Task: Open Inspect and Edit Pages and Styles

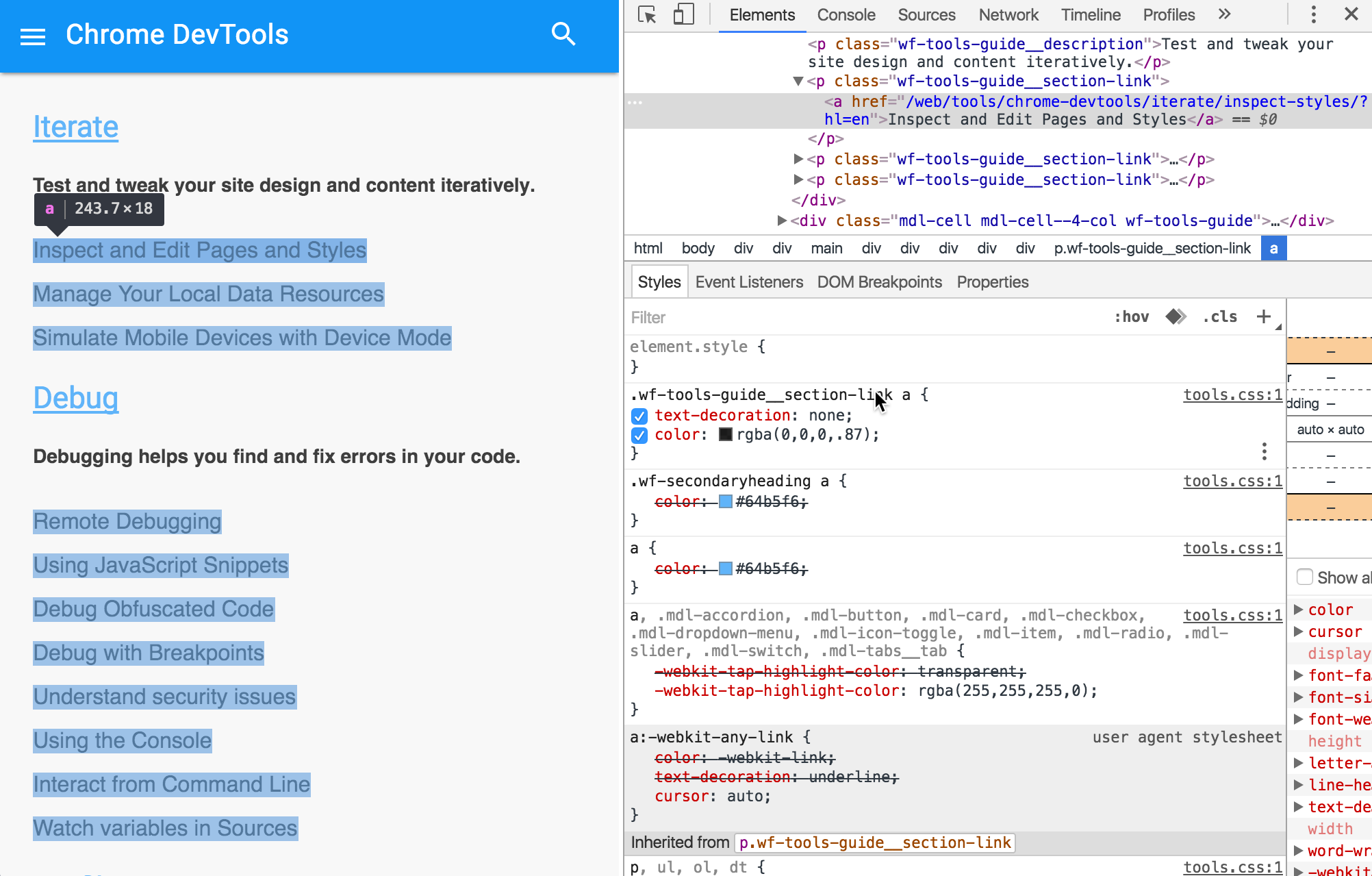Action: pos(200,251)
